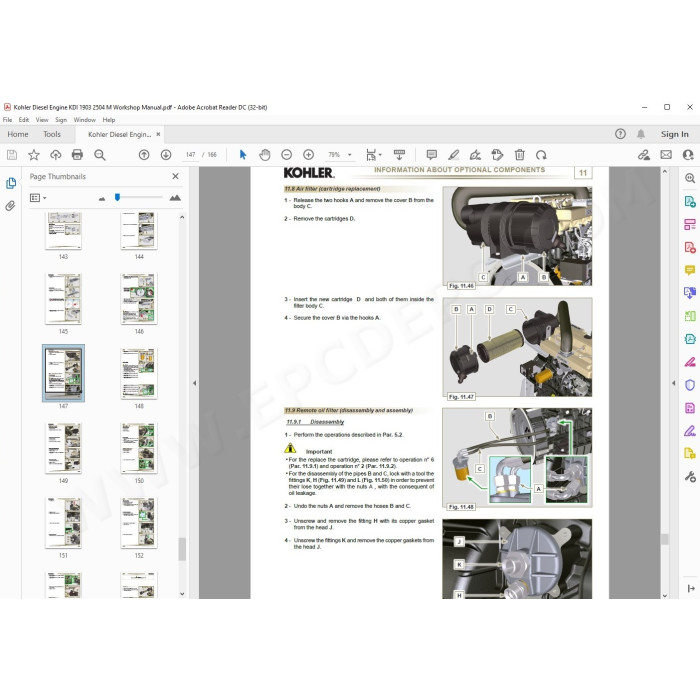700x700 pixels.
Task: Open the More Tools wrench icon
Action: [x=690, y=477]
